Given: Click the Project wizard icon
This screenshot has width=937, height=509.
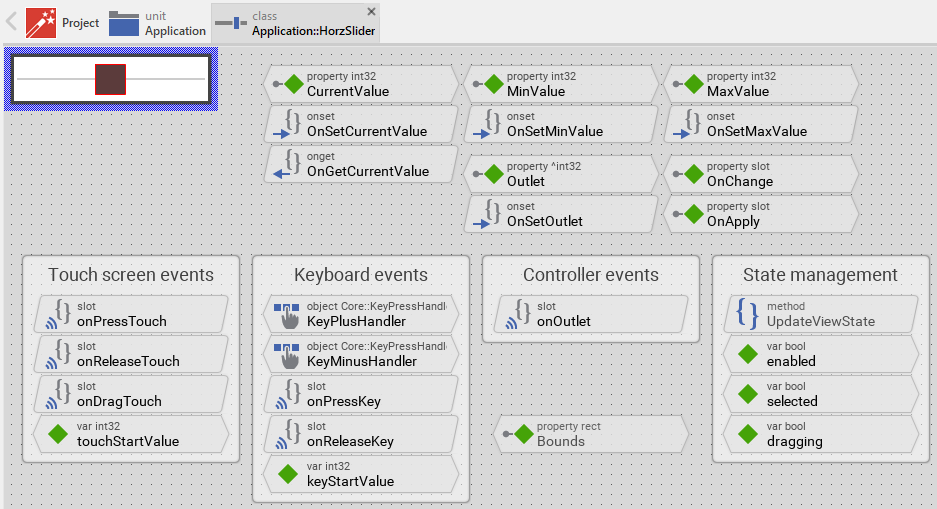Looking at the screenshot, I should [41, 22].
